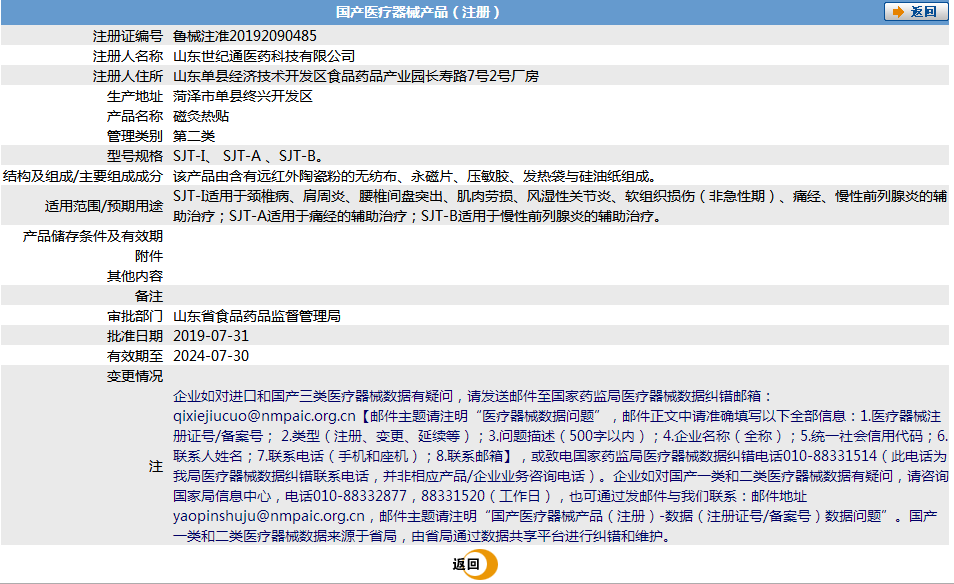Click the label 注册证编号
The image size is (954, 584).
pos(128,36)
